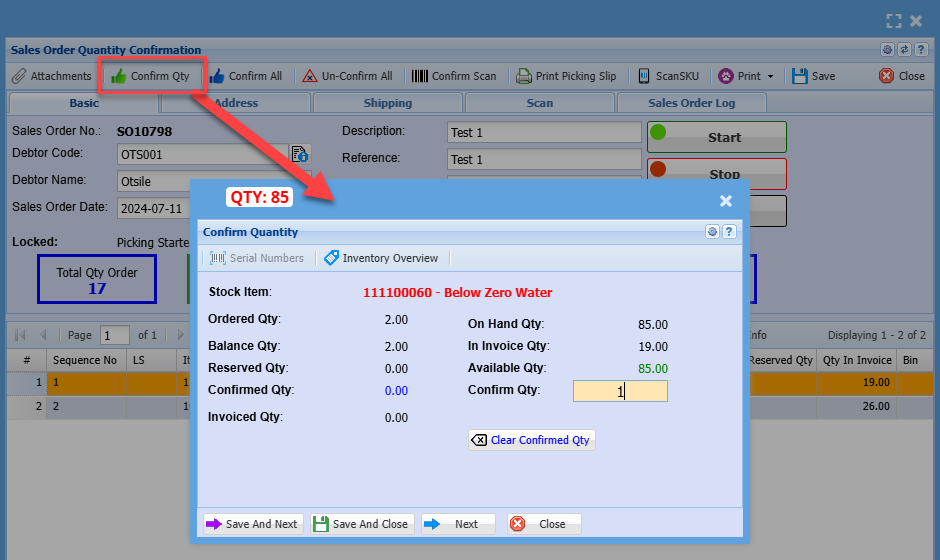Open the debtor info lookup icon
The image size is (940, 560).
tap(300, 154)
